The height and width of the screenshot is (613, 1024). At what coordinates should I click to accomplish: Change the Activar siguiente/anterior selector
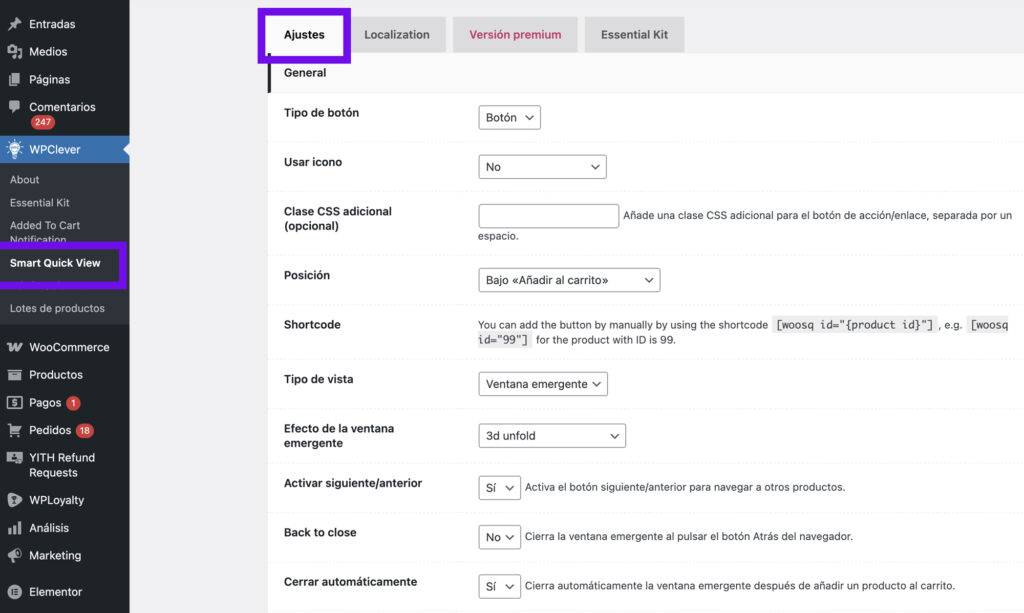coord(498,487)
